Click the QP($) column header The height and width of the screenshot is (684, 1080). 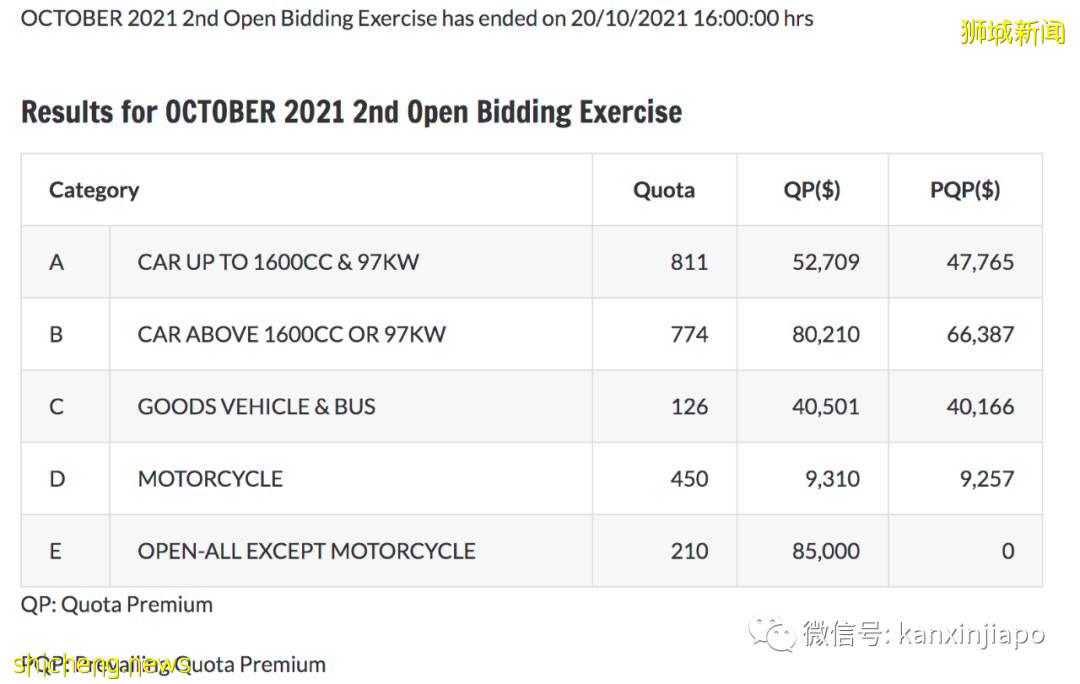tap(811, 190)
